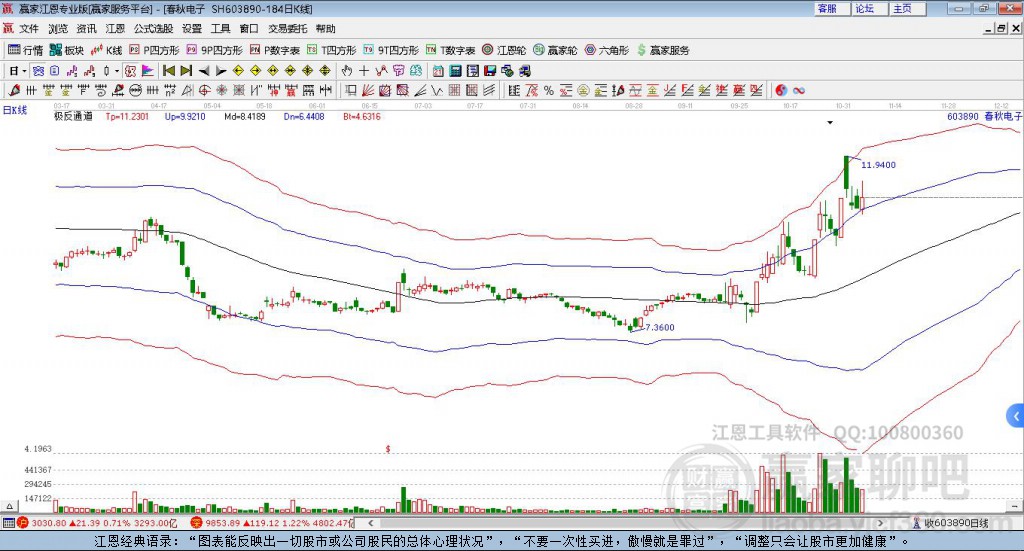The image size is (1024, 551).
Task: Open the 工具 menu
Action: click(x=221, y=29)
